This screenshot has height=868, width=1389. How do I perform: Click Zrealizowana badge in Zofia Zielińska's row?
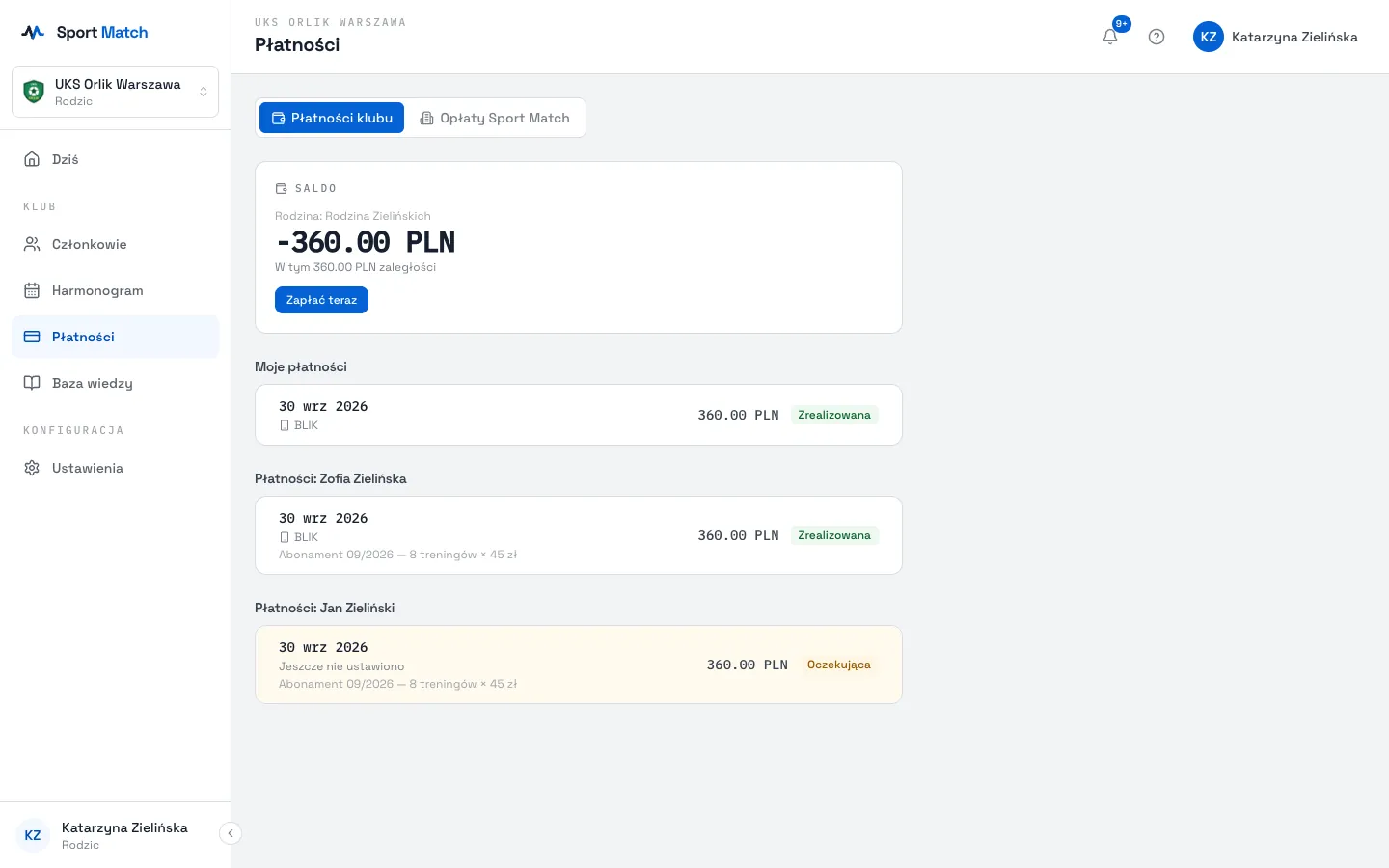[834, 535]
